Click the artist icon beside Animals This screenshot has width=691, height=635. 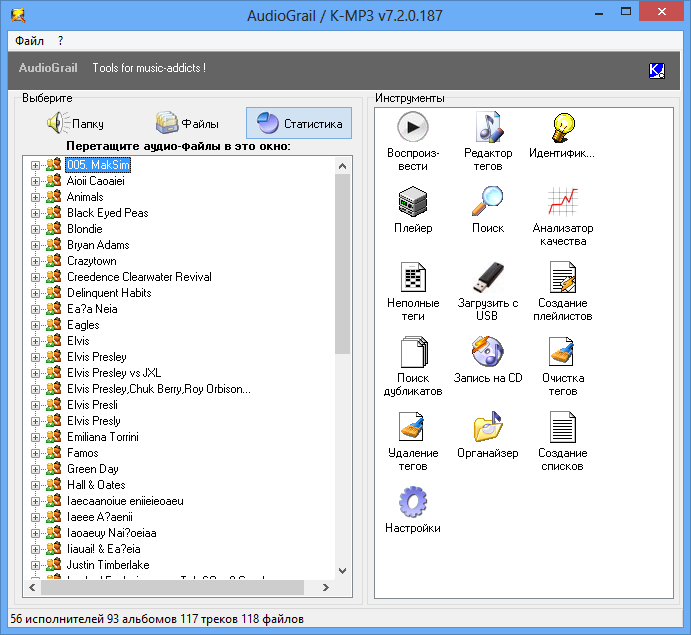point(54,196)
